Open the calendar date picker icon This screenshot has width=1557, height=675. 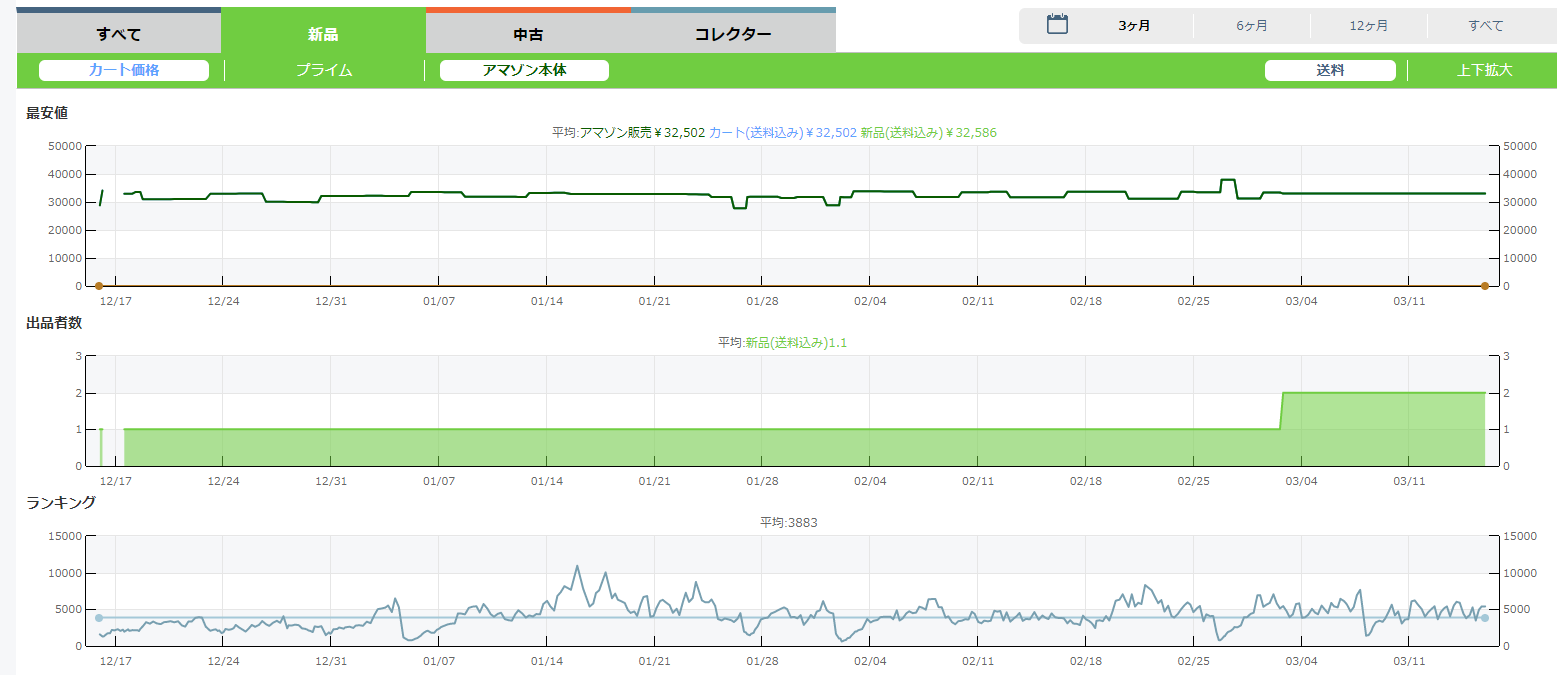pos(1057,25)
